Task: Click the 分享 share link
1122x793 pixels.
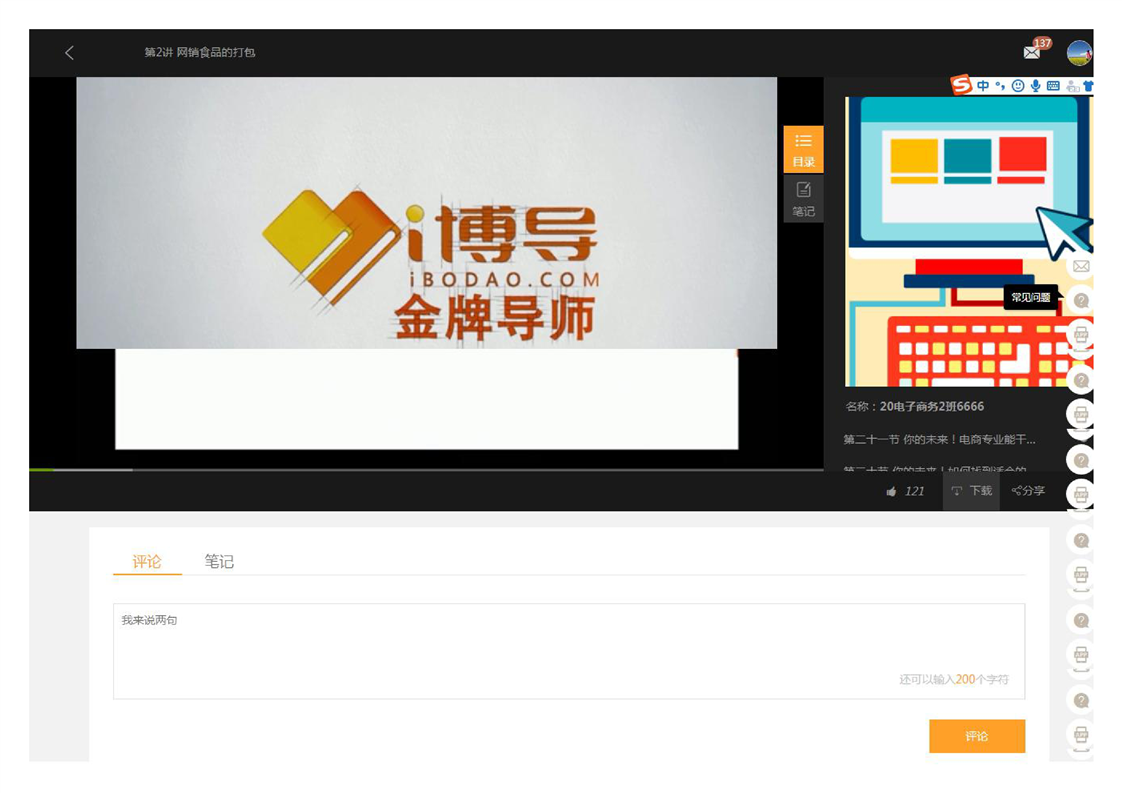Action: coord(1028,491)
